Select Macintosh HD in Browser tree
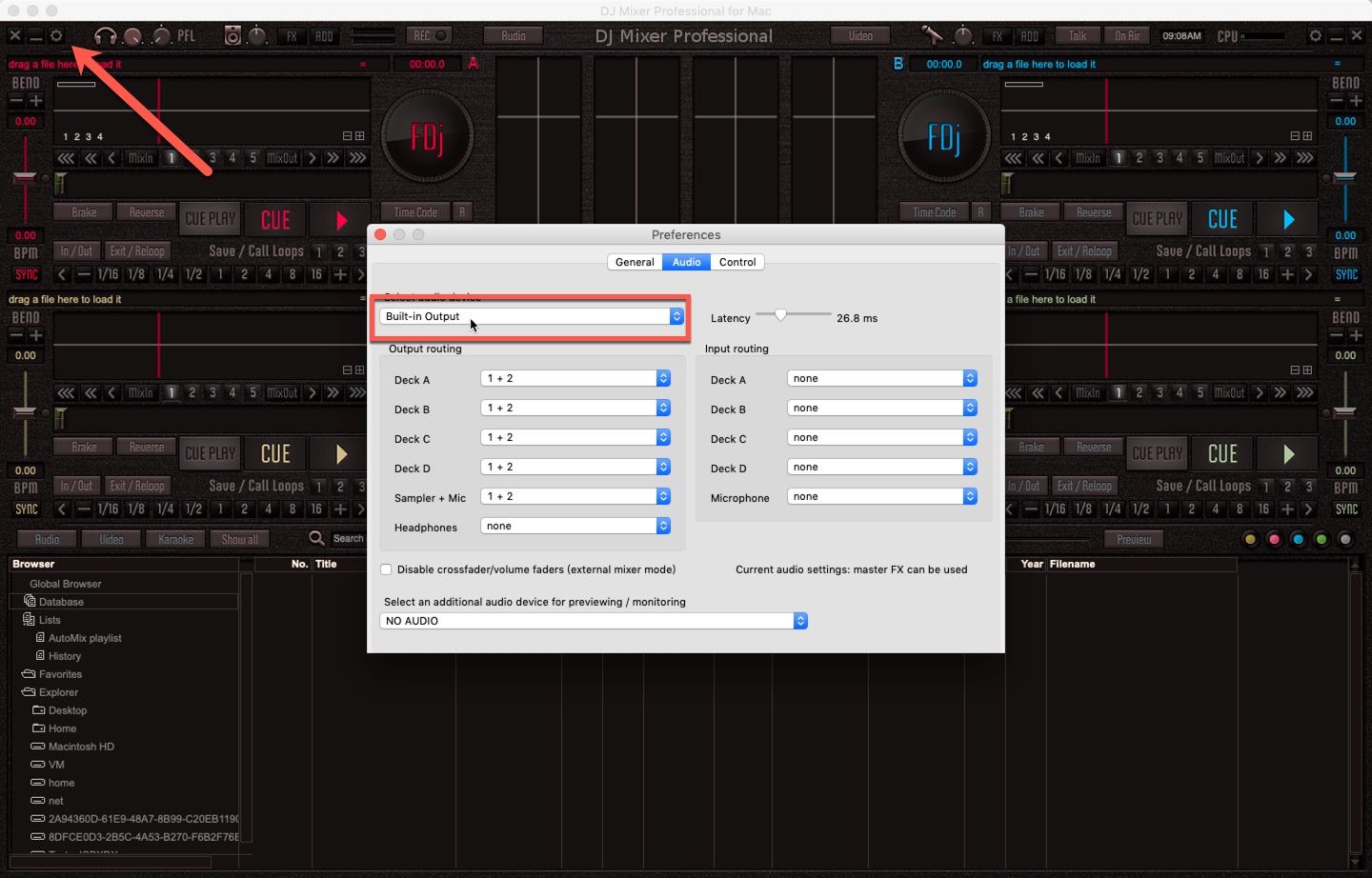Screen dimensions: 1372x878 pos(81,747)
